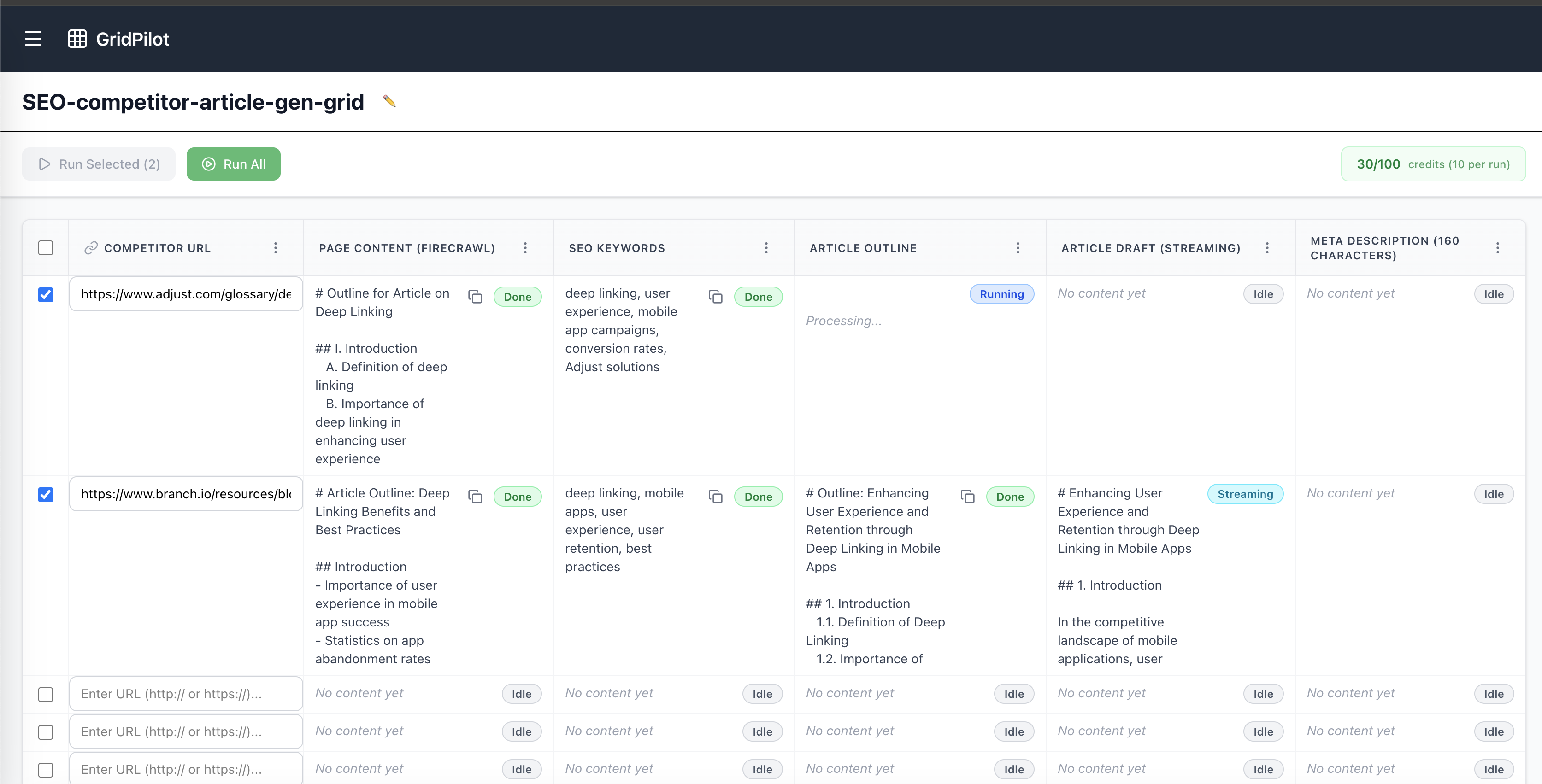Open the hamburger navigation menu
The height and width of the screenshot is (784, 1542).
pyautogui.click(x=33, y=39)
